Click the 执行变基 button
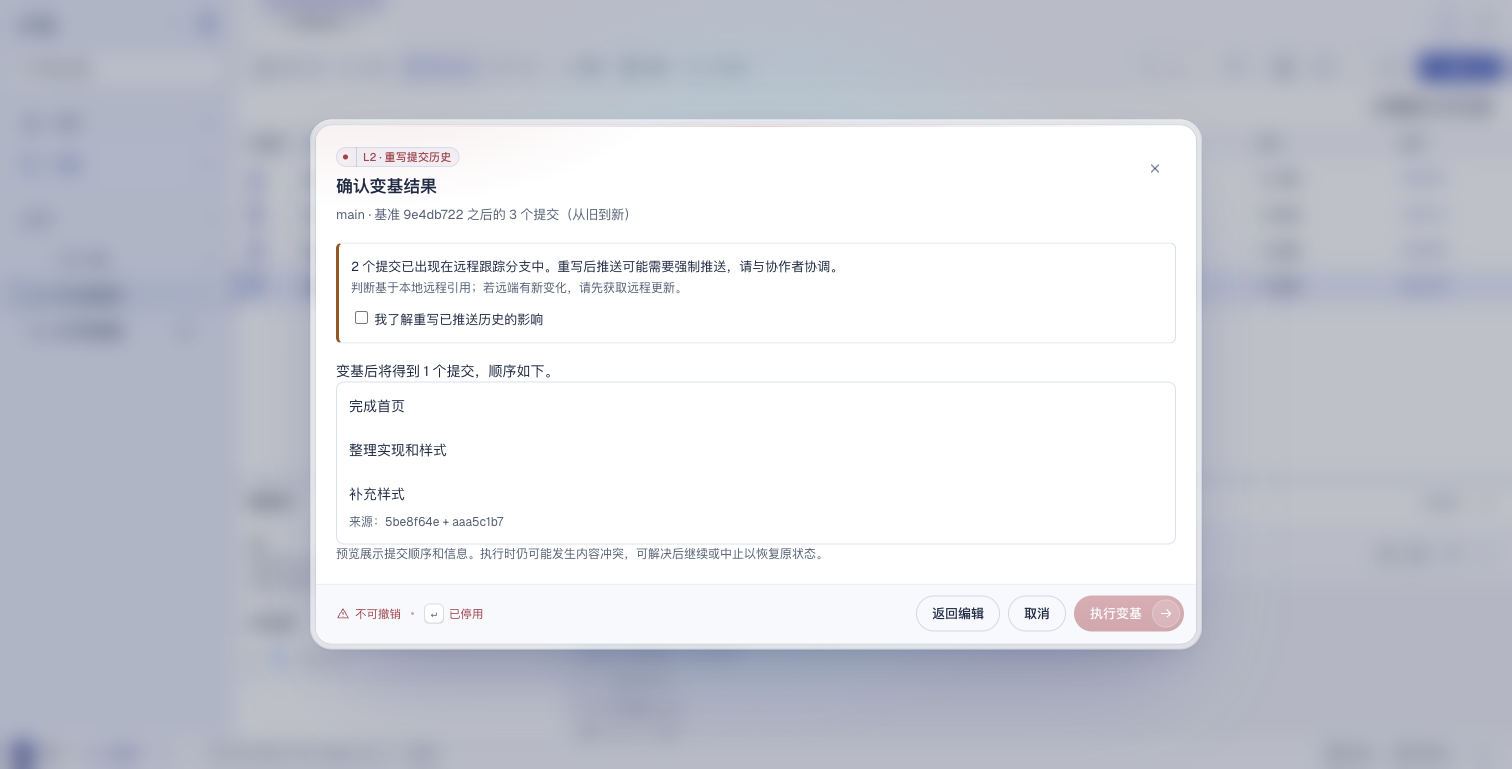Viewport: 1512px width, 769px height. pos(1129,614)
